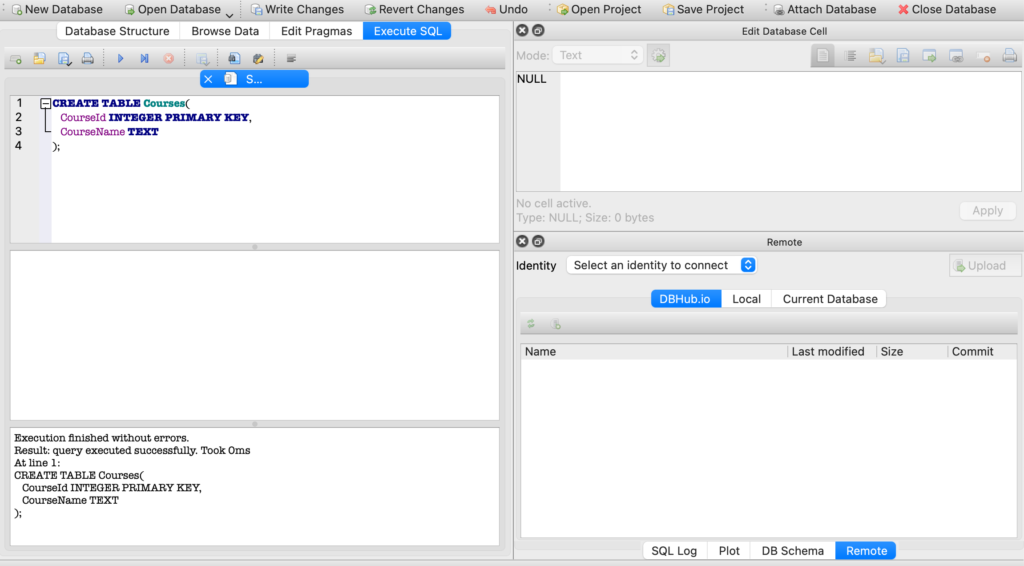Viewport: 1024px width, 566px height.
Task: Click inside the cell editor text area
Action: coord(790,131)
